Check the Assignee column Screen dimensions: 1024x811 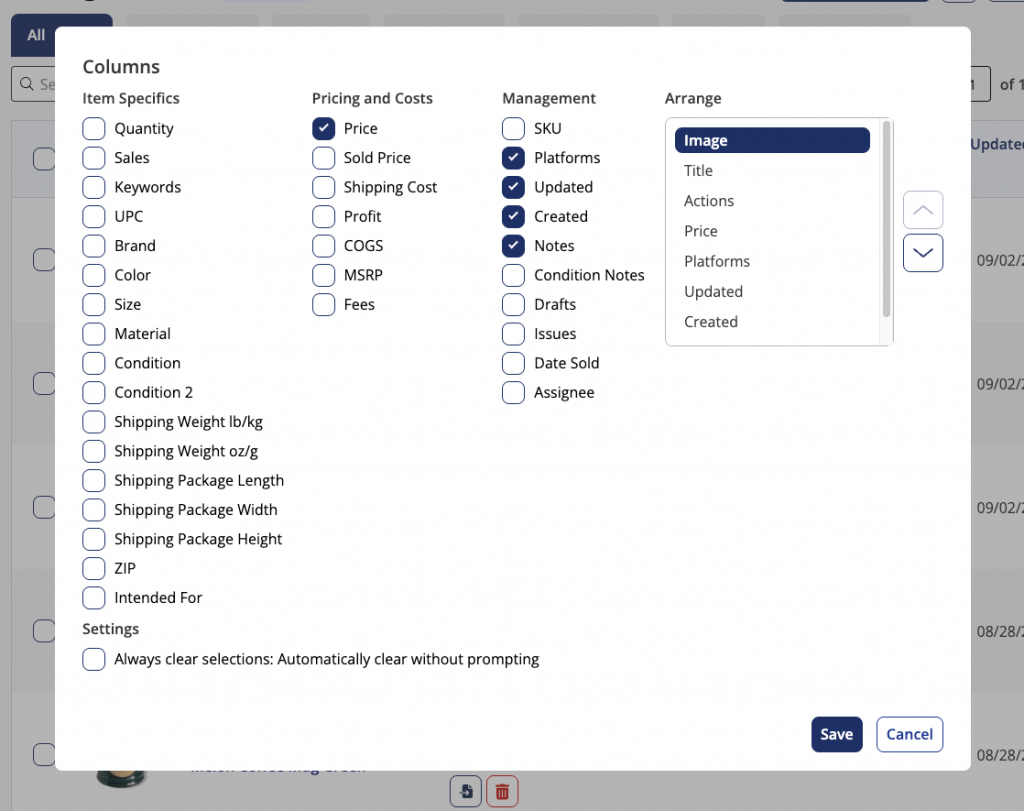point(513,392)
